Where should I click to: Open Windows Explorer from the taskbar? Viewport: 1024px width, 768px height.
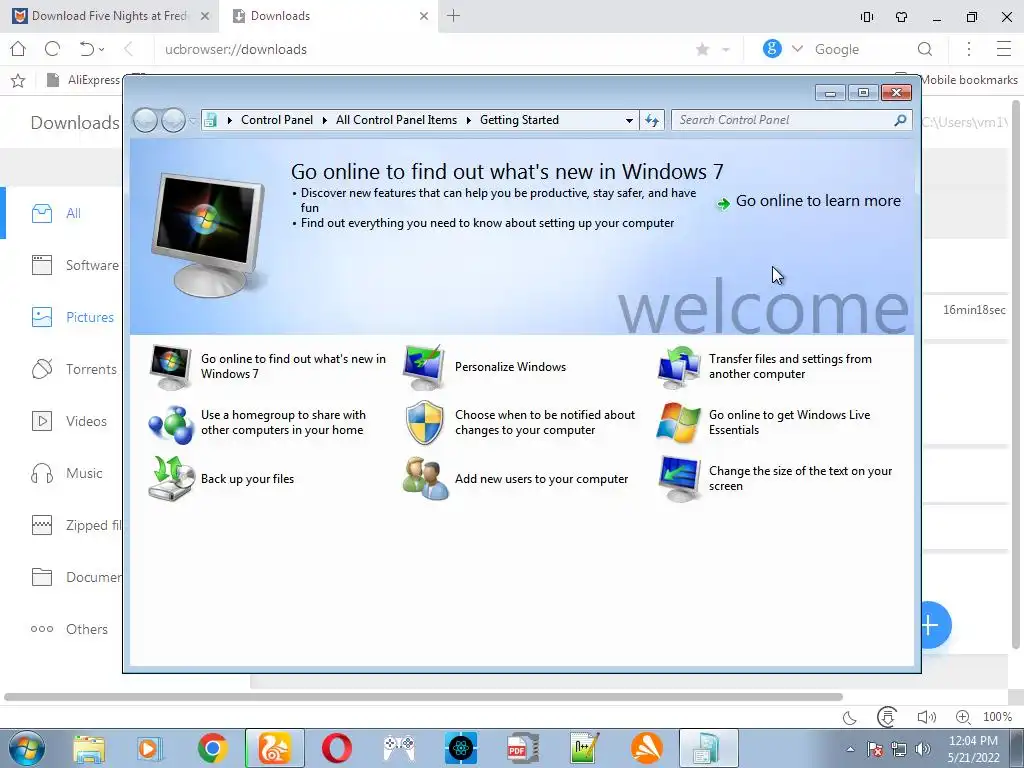tap(88, 749)
